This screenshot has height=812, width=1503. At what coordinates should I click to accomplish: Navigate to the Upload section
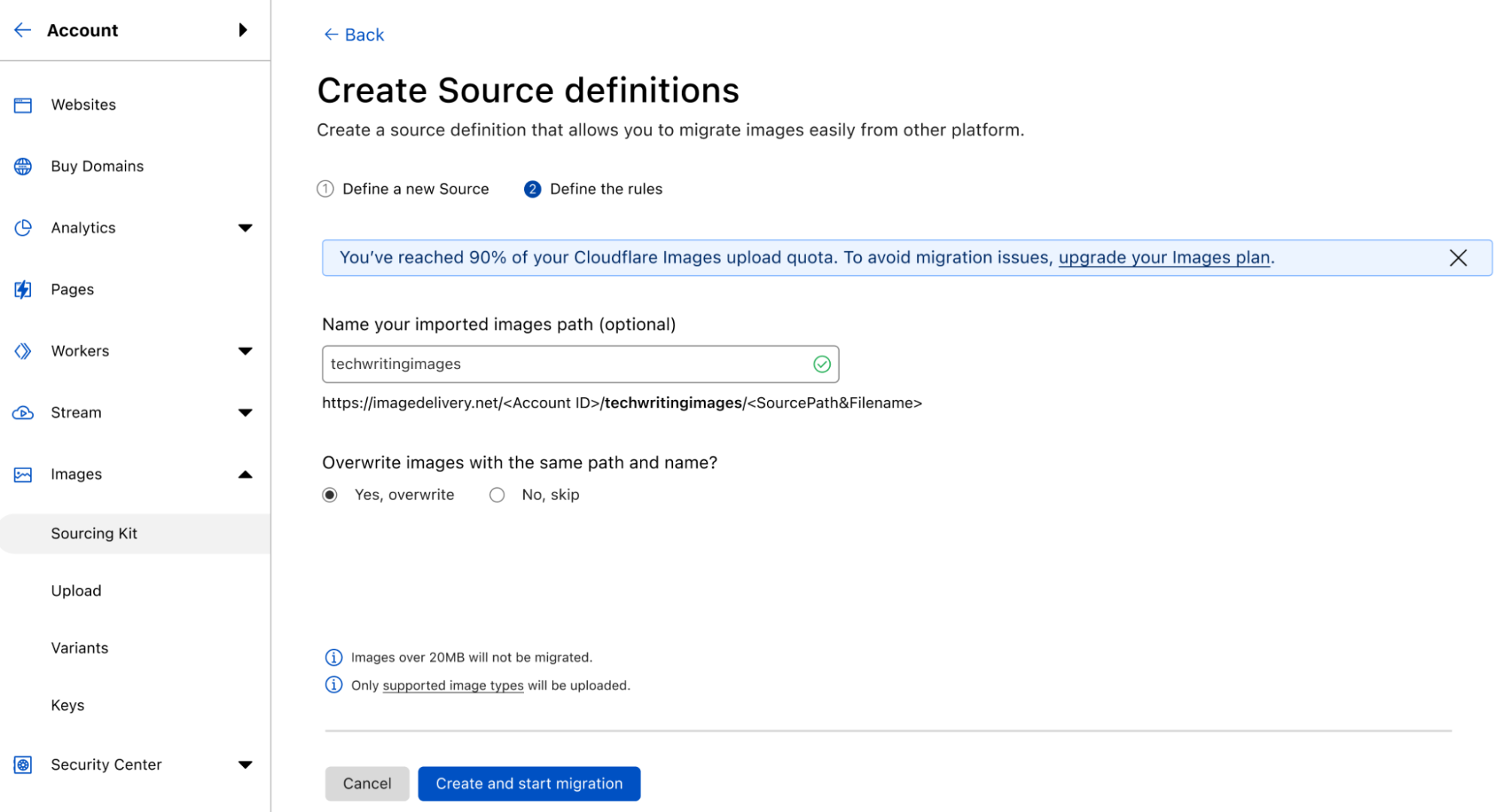click(x=77, y=590)
